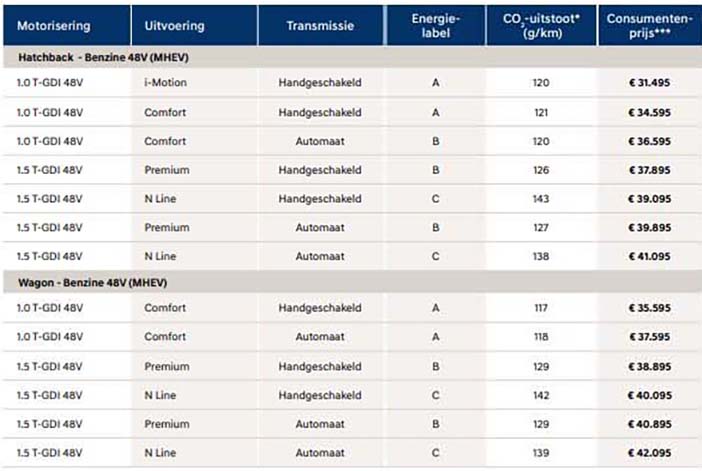
Task: Click the Transmissie column header
Action: coord(320,26)
